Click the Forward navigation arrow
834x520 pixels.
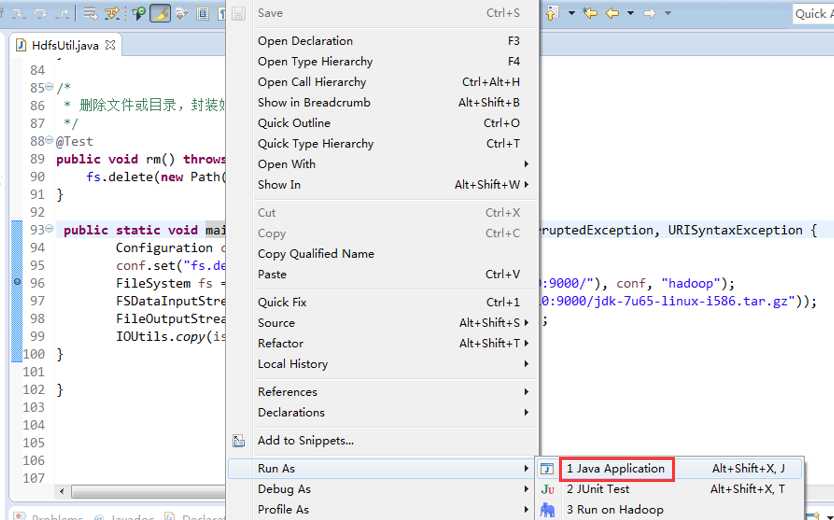click(649, 13)
